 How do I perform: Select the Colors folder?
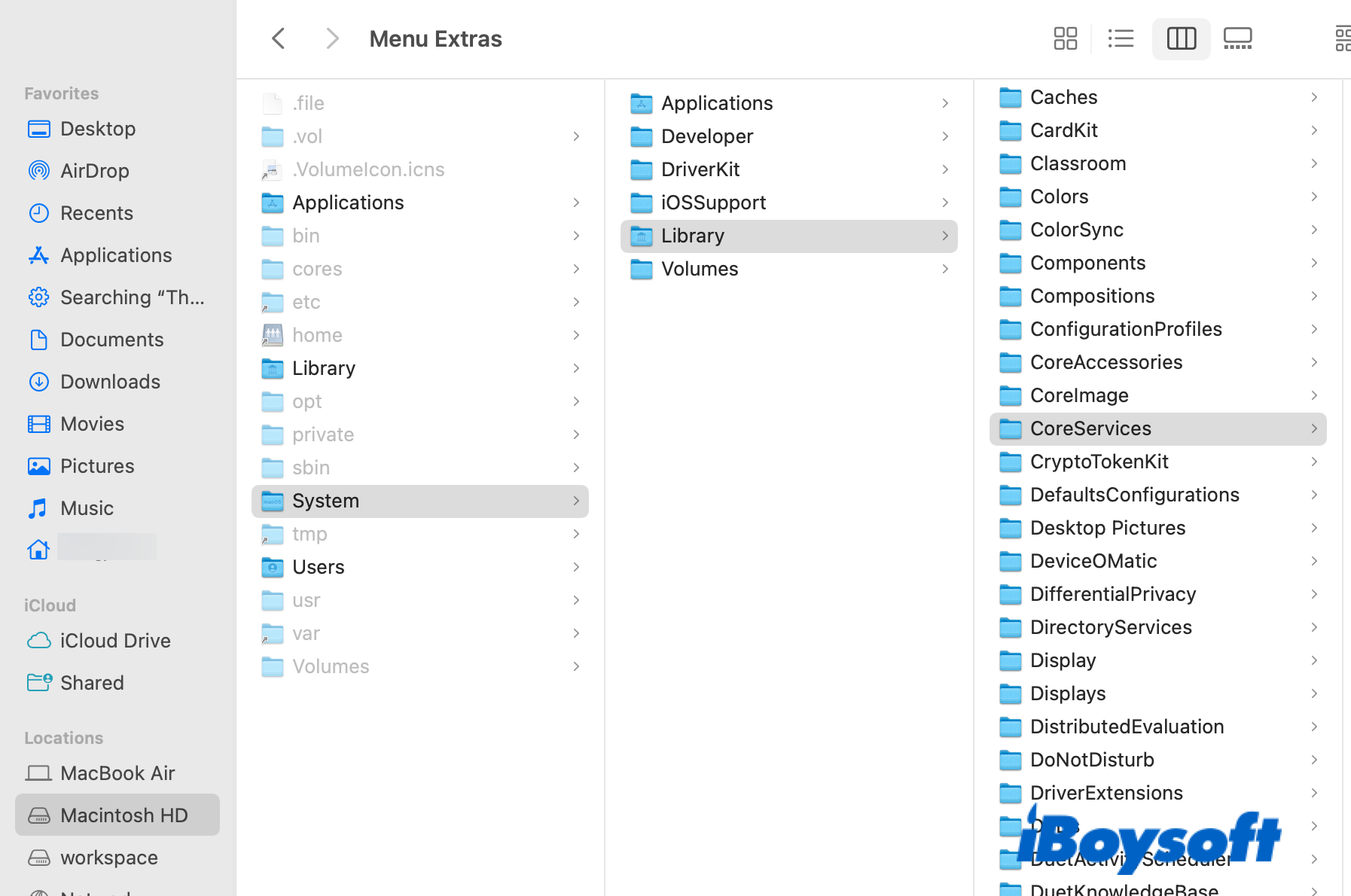[1059, 197]
